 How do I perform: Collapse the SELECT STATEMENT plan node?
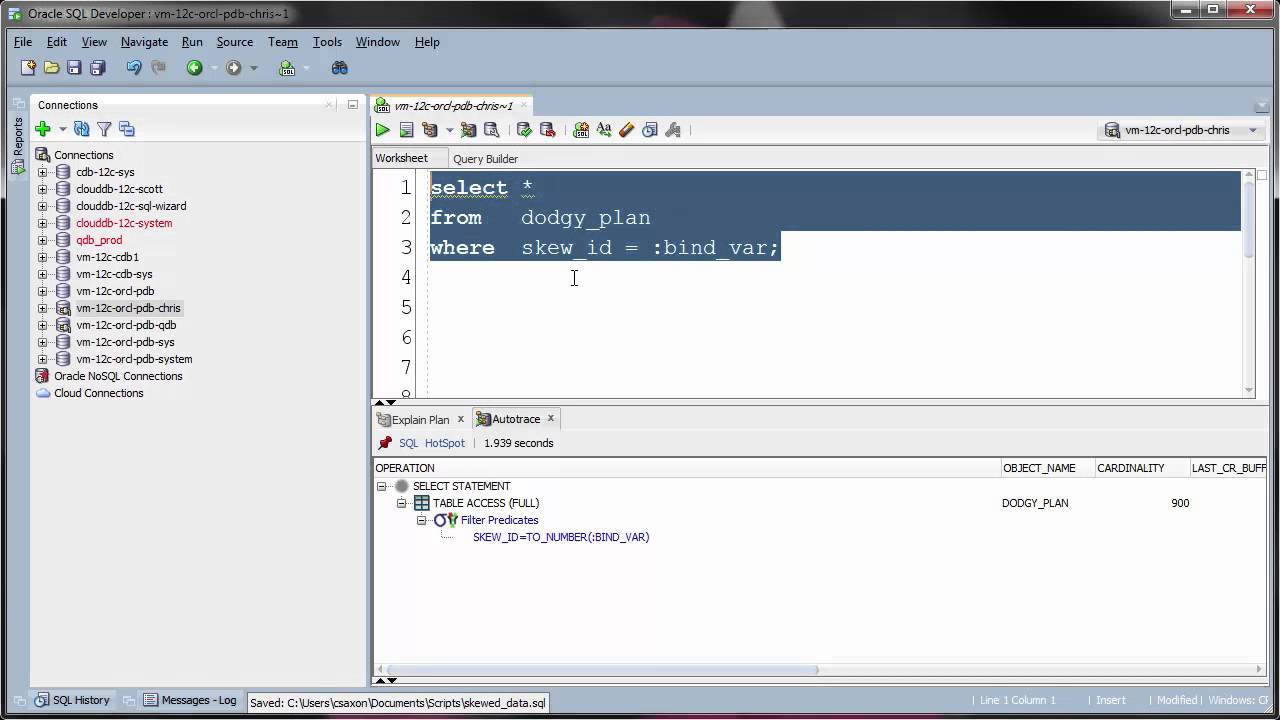pyautogui.click(x=381, y=486)
